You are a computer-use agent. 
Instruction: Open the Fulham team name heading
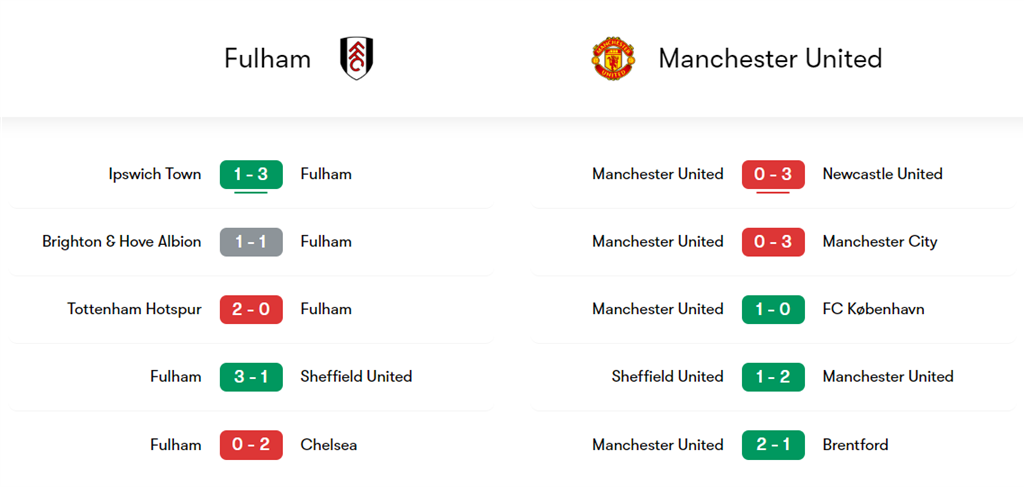[267, 59]
